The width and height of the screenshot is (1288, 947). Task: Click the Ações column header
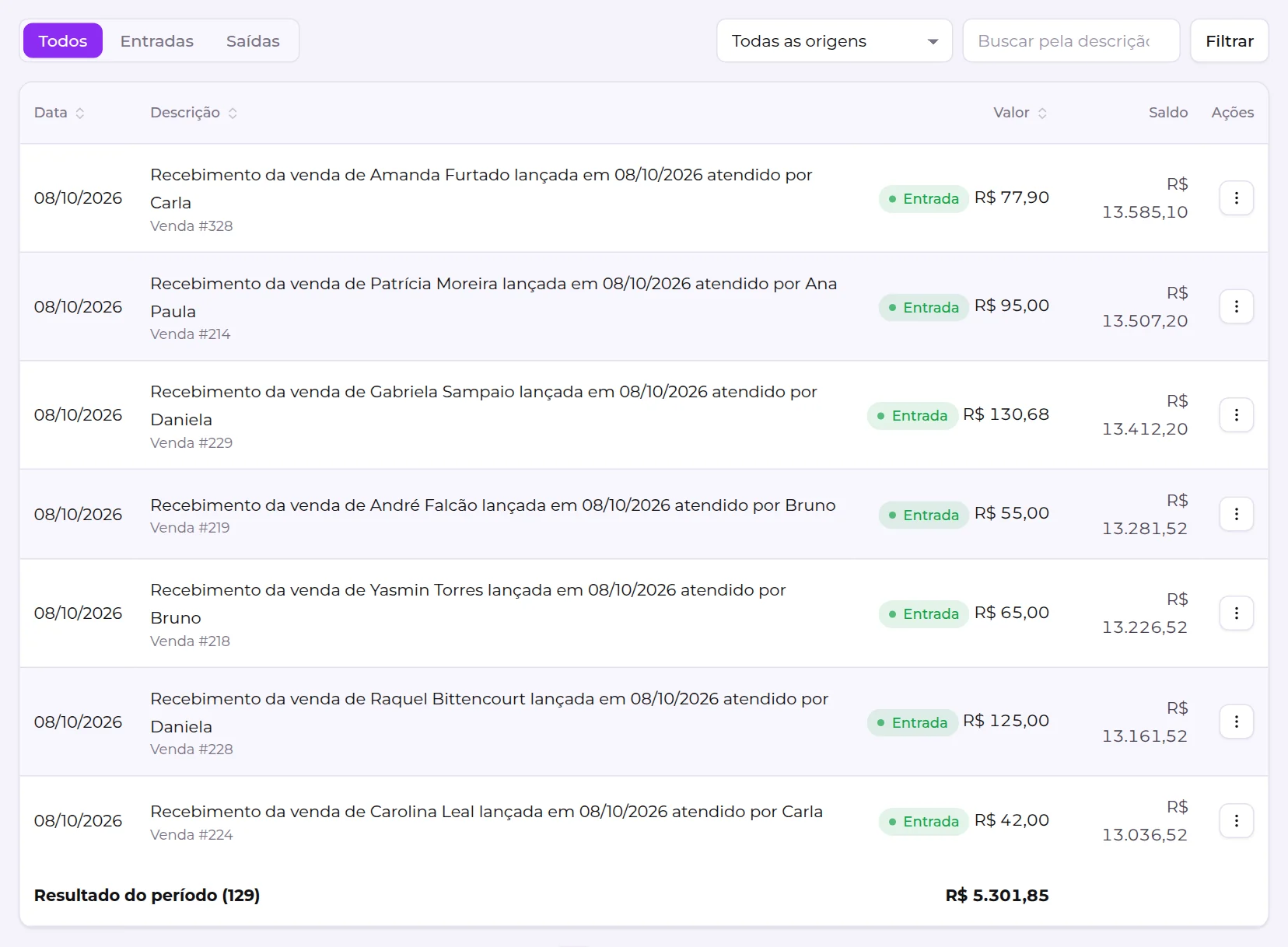click(x=1233, y=113)
